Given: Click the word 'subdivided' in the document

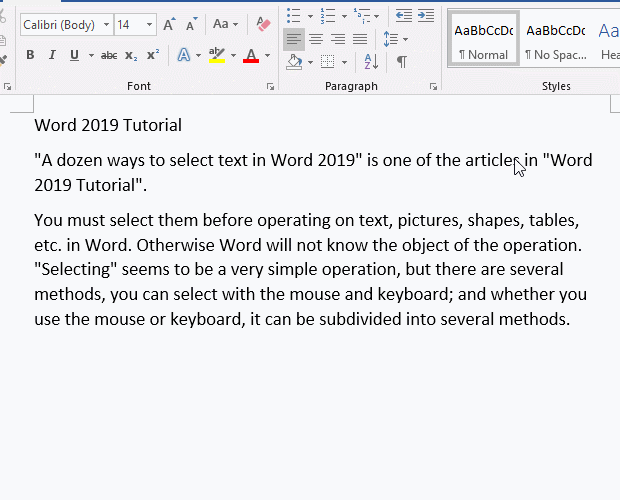Looking at the screenshot, I should 360,319.
